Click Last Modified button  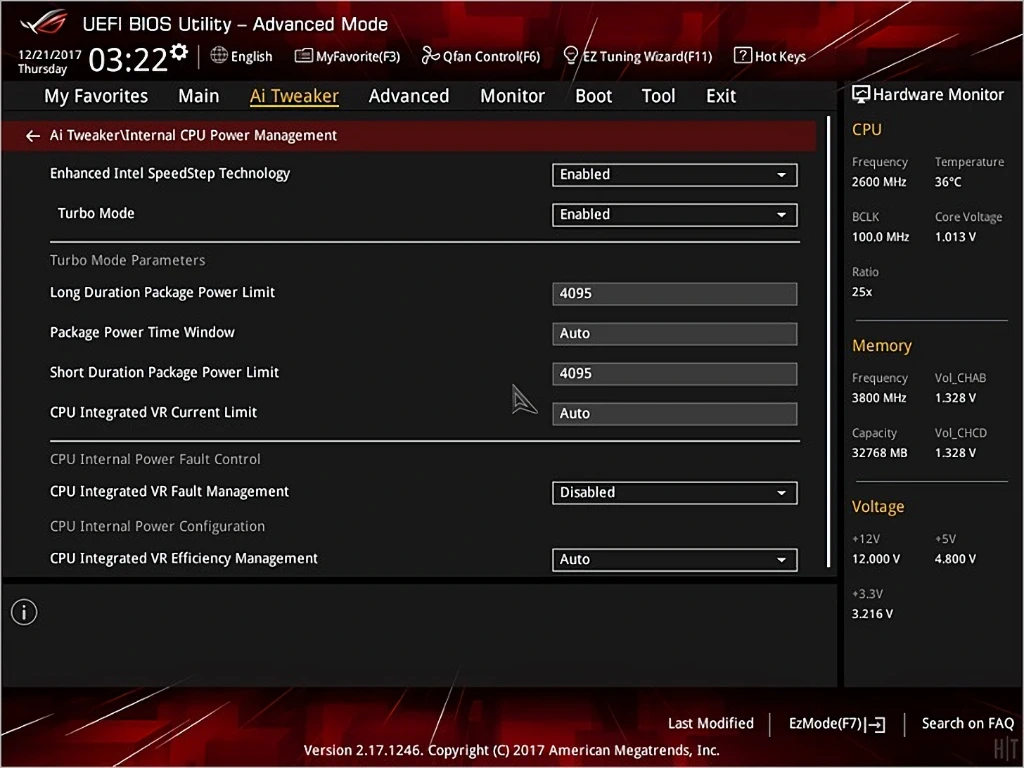(x=711, y=724)
